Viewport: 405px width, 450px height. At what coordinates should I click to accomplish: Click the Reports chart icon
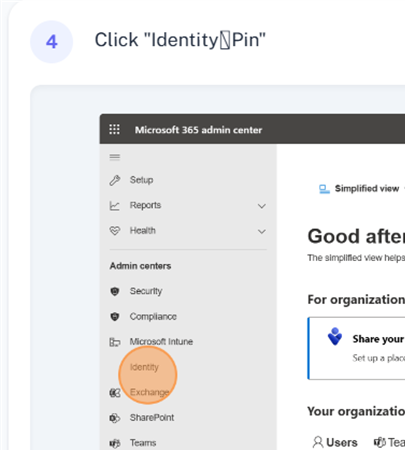pos(115,206)
